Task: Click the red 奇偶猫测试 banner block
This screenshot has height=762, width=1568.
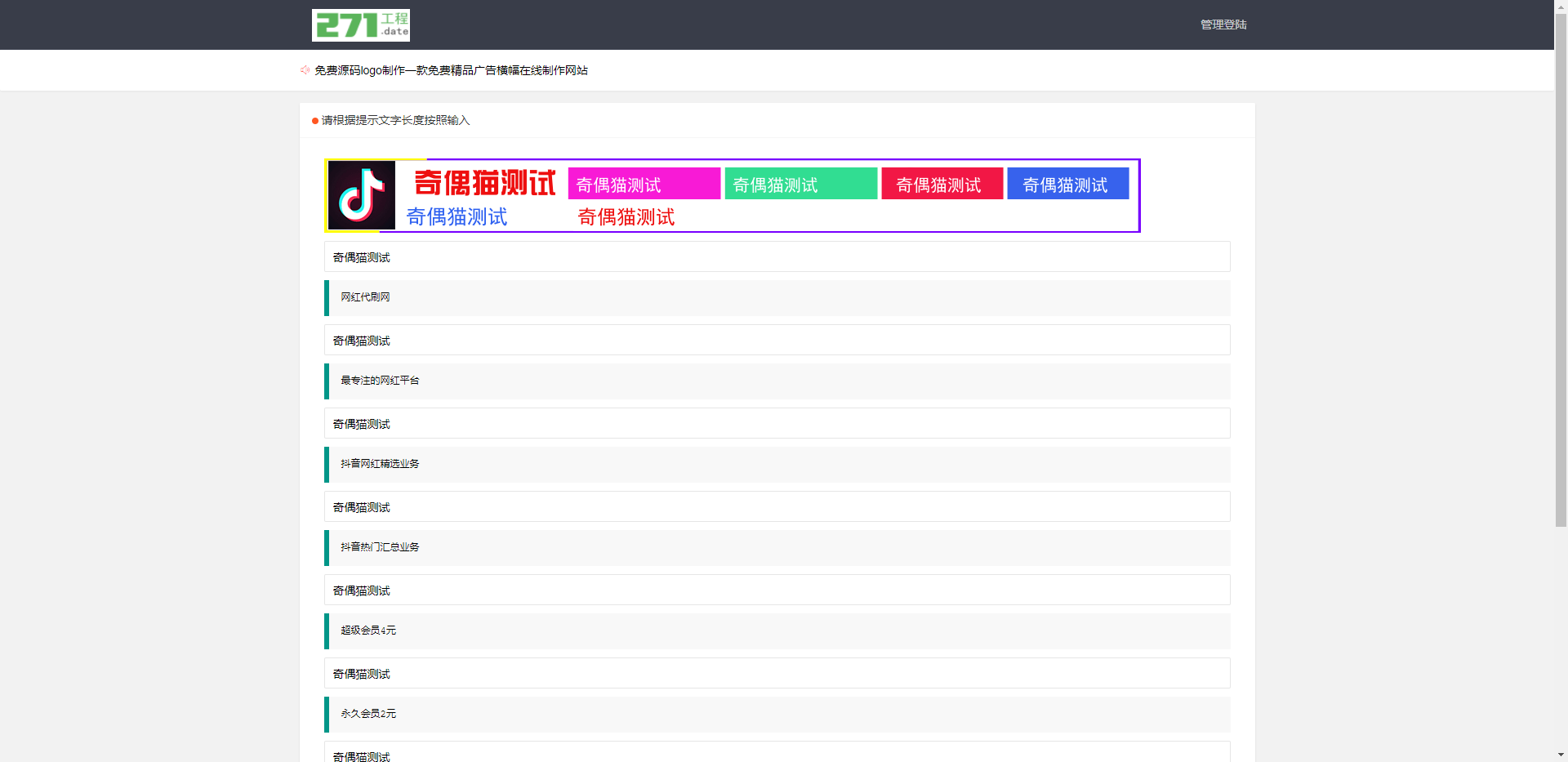Action: point(942,184)
